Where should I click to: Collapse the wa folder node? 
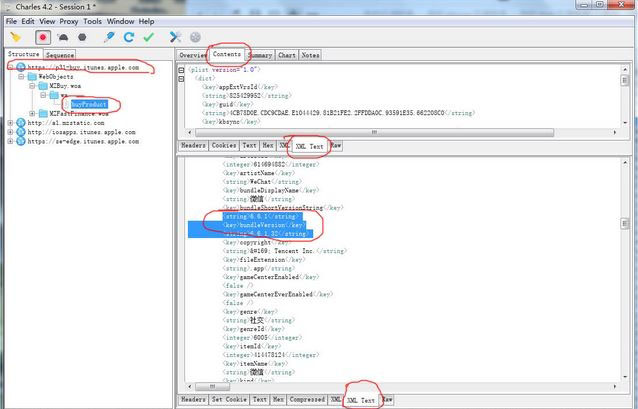pyautogui.click(x=43, y=95)
